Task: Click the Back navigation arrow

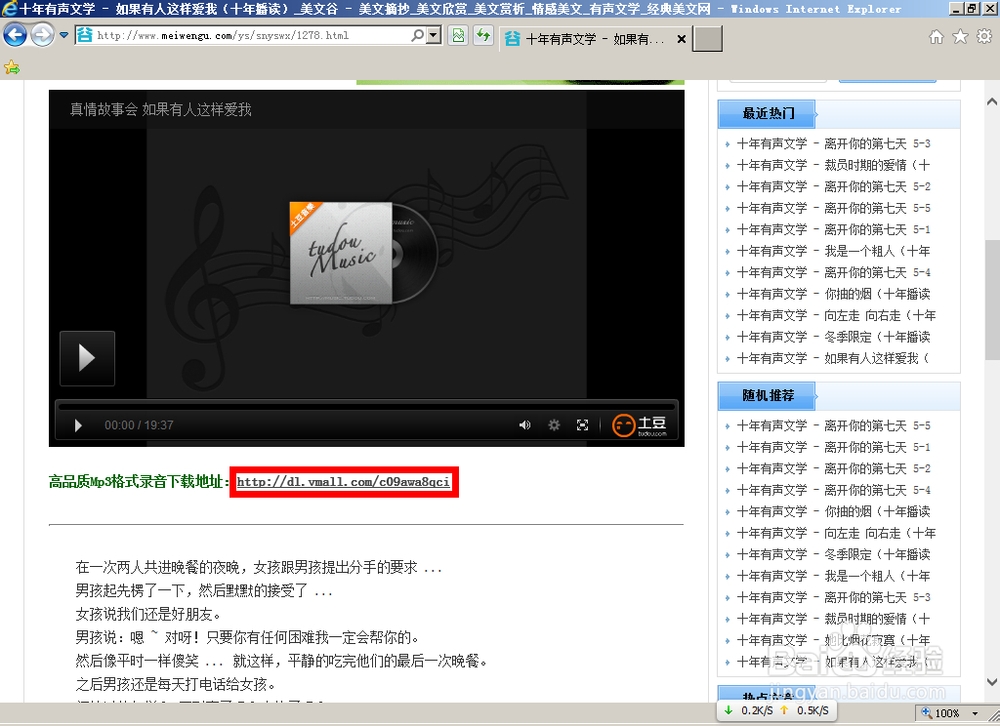Action: coord(16,36)
